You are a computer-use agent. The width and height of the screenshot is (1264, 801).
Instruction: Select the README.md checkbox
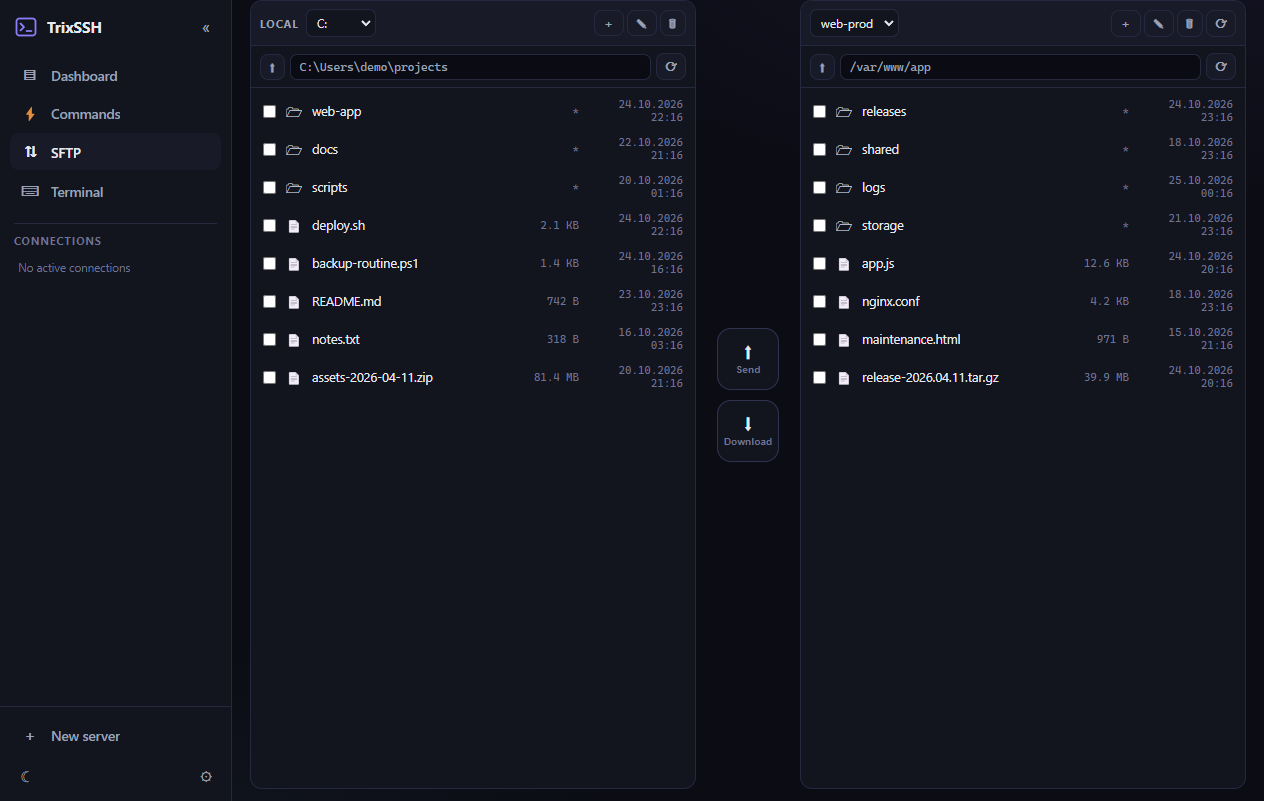pos(269,301)
